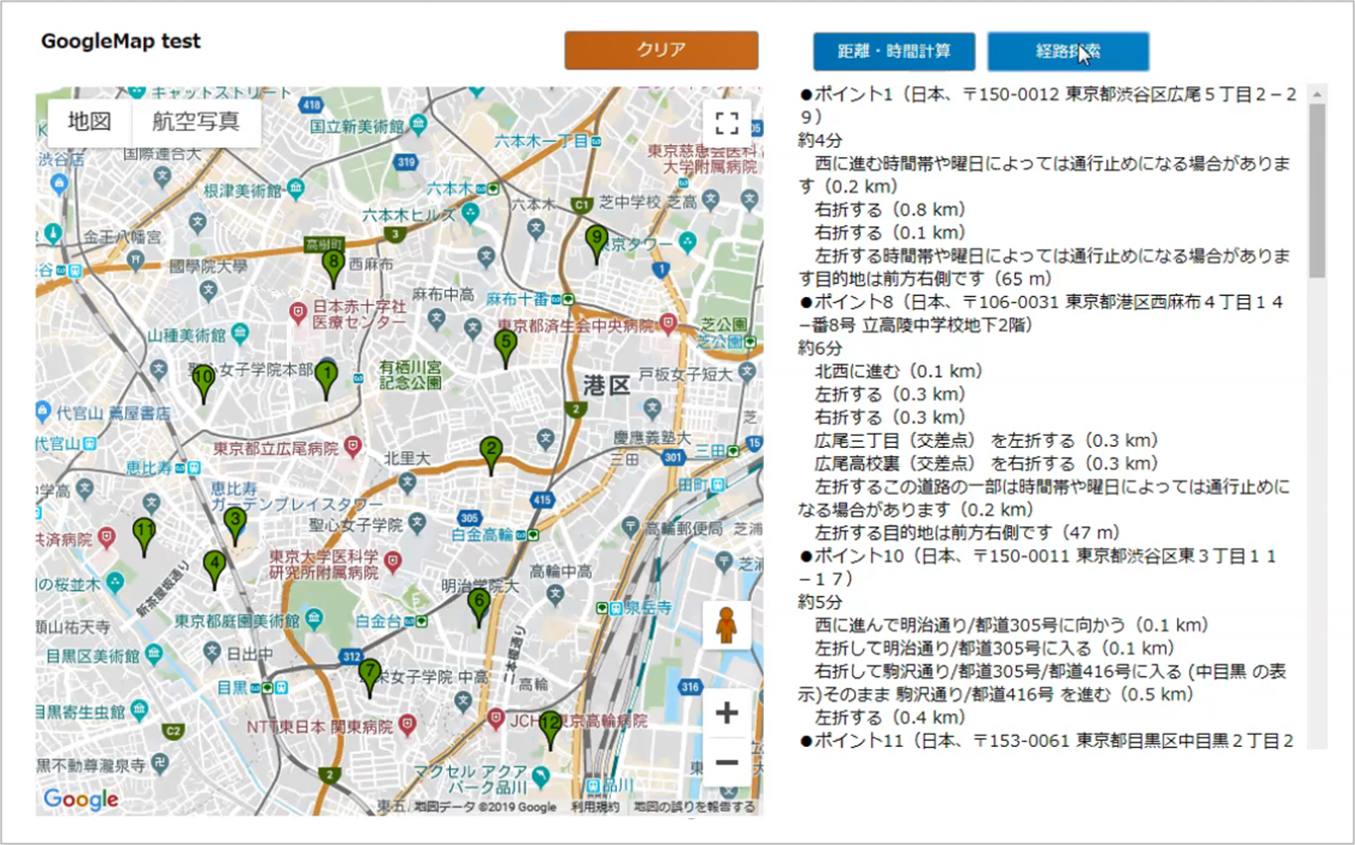1355x845 pixels.
Task: Click the directions panel scrollbar thumb
Action: [1317, 190]
